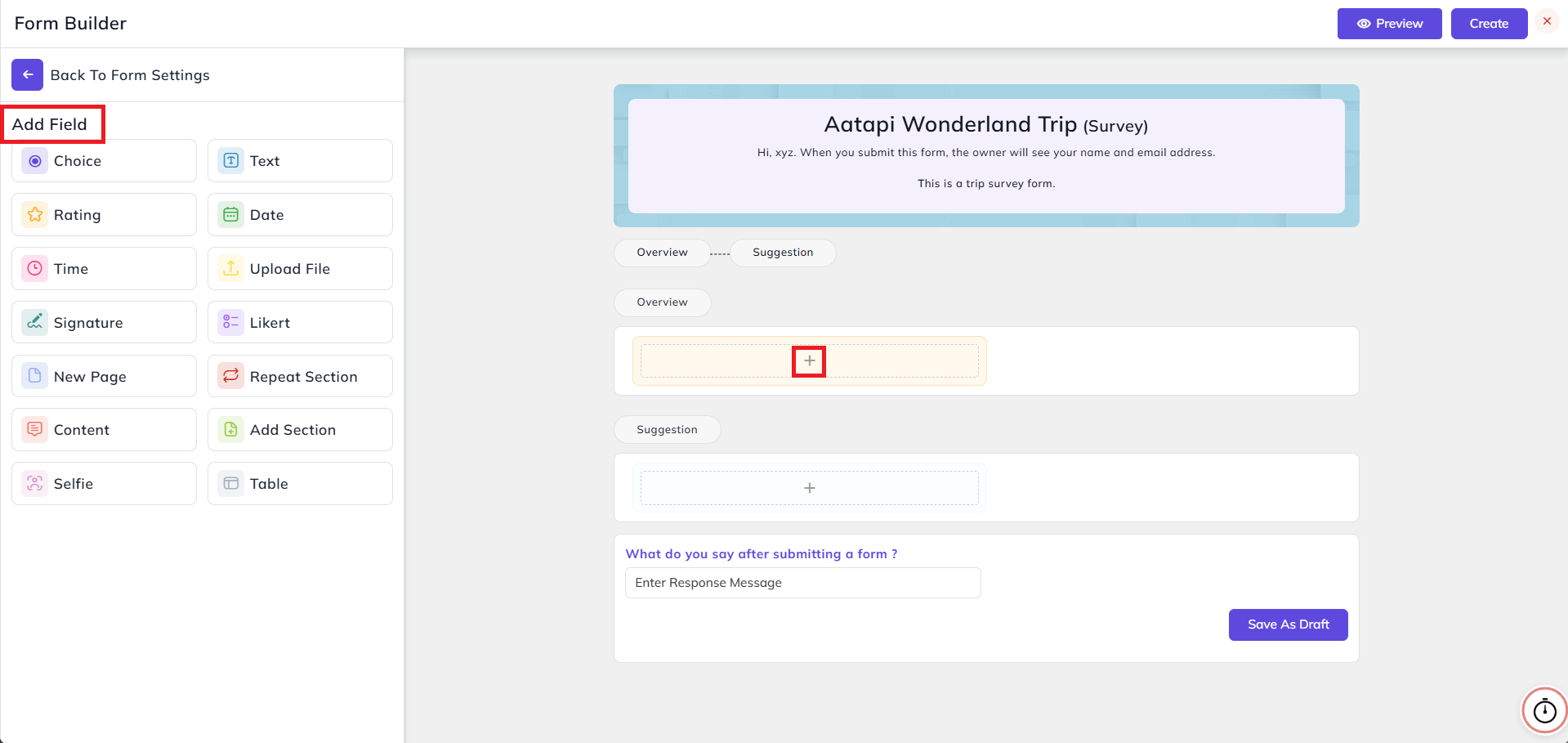This screenshot has height=743, width=1568.
Task: Insert a Repeat Section
Action: point(300,376)
